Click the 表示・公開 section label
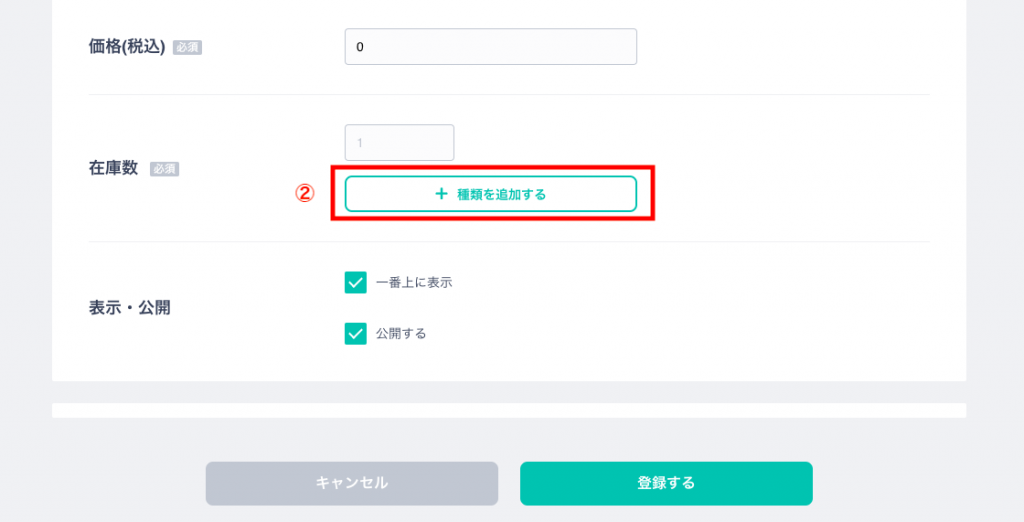This screenshot has width=1024, height=522. tap(129, 308)
